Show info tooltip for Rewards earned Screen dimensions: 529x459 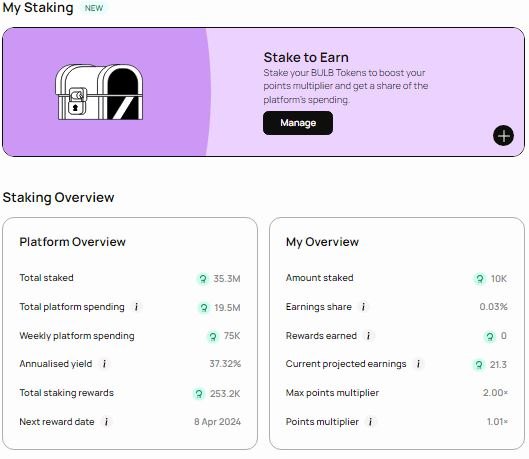(368, 336)
